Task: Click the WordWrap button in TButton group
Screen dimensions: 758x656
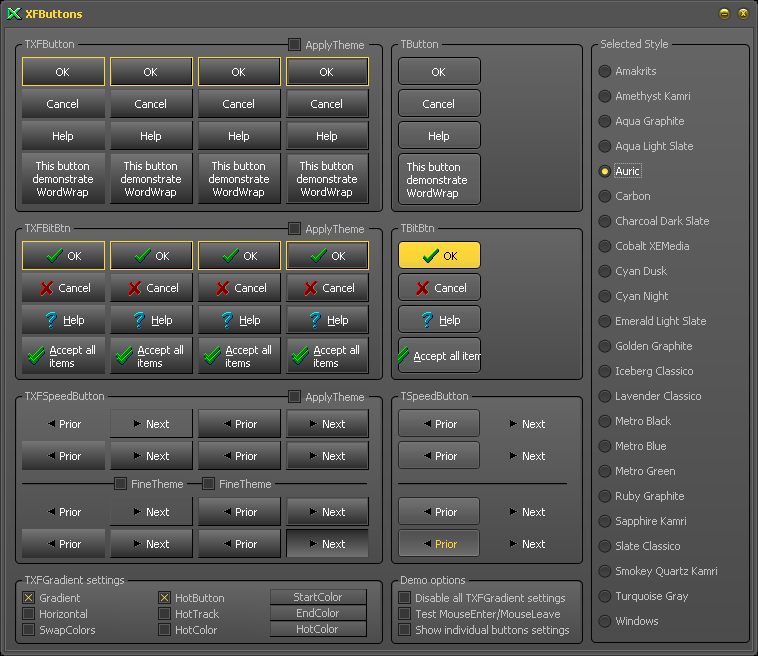Action: tap(439, 180)
